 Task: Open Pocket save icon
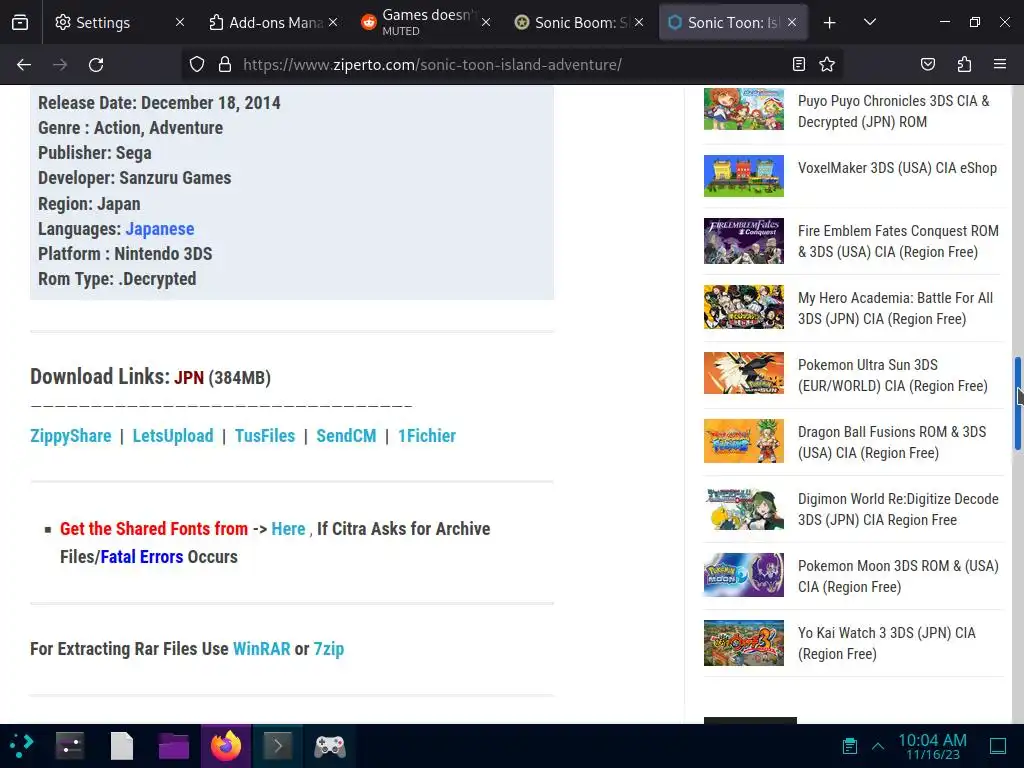(927, 64)
